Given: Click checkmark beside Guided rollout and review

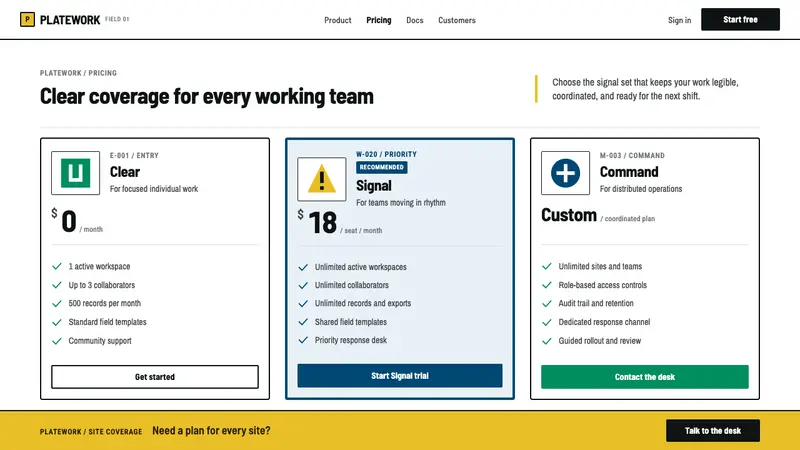Looking at the screenshot, I should (547, 341).
